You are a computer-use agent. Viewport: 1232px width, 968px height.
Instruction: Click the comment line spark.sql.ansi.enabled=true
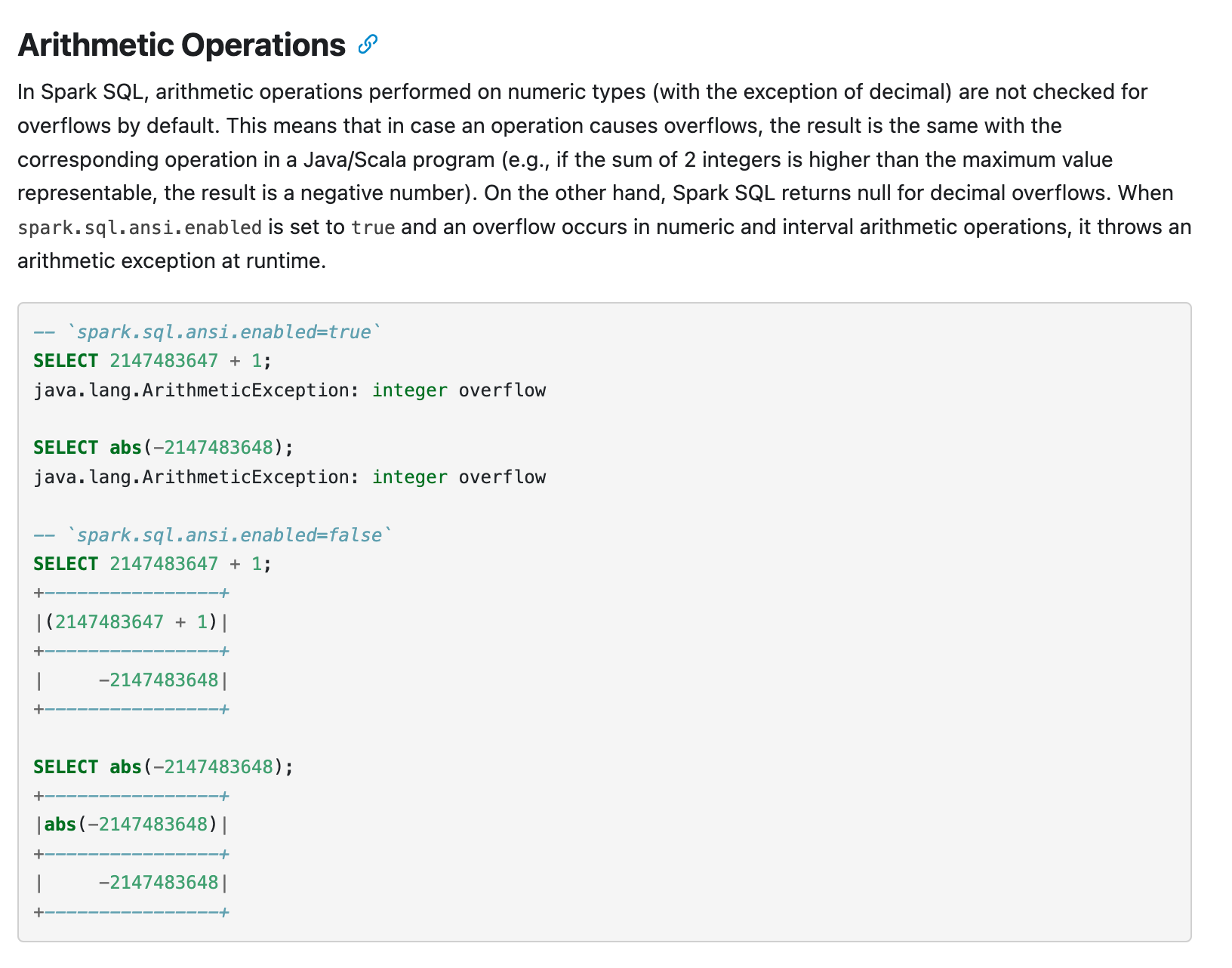pyautogui.click(x=208, y=332)
